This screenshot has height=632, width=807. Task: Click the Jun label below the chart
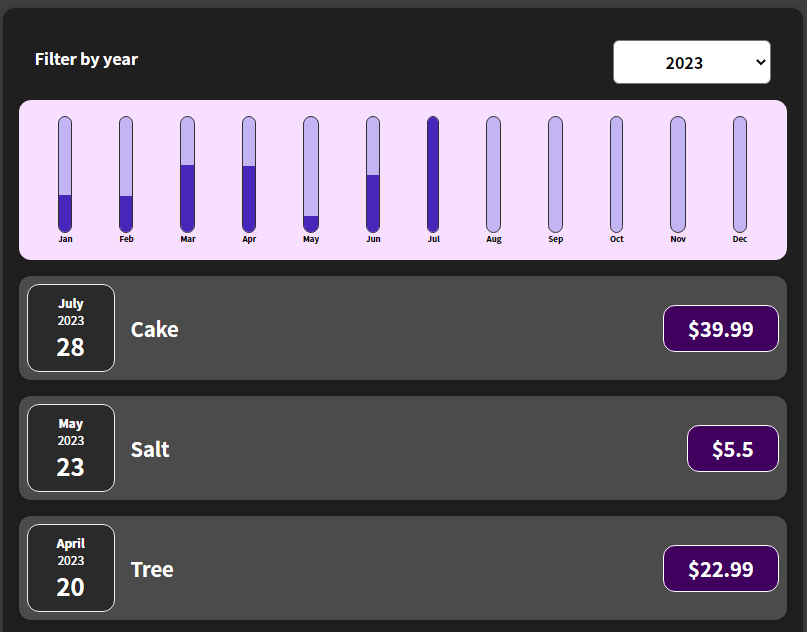[x=372, y=239]
